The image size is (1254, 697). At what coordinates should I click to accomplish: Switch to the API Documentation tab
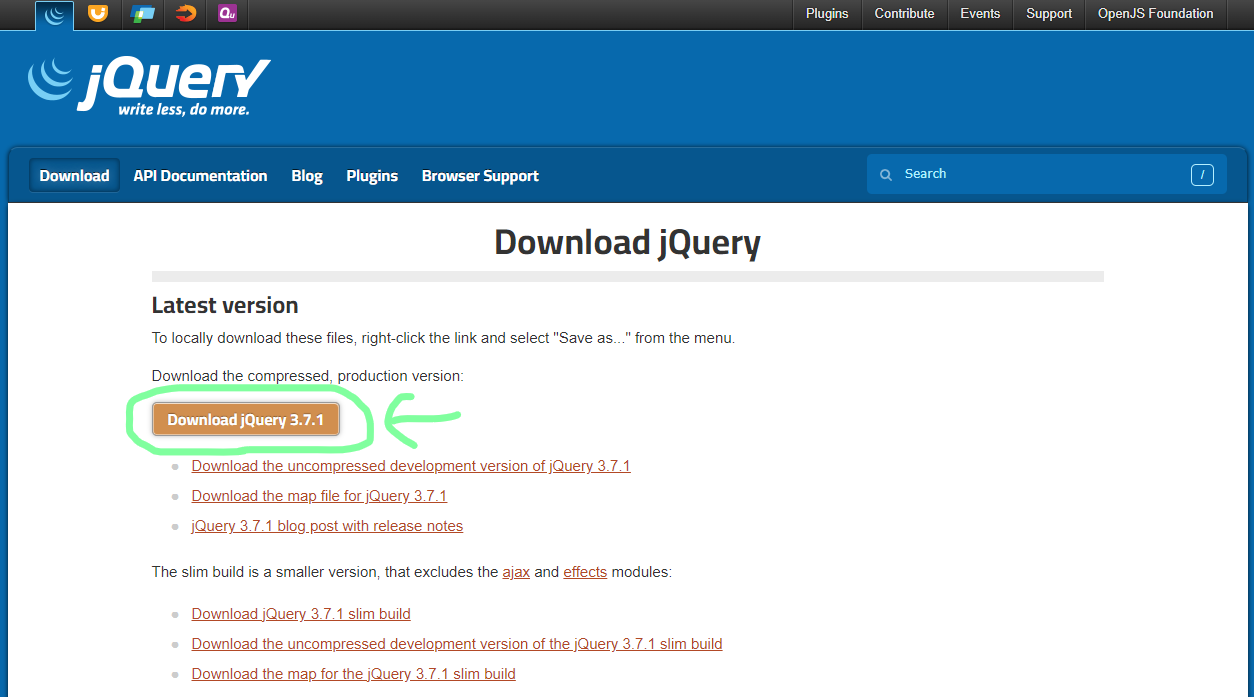click(200, 175)
